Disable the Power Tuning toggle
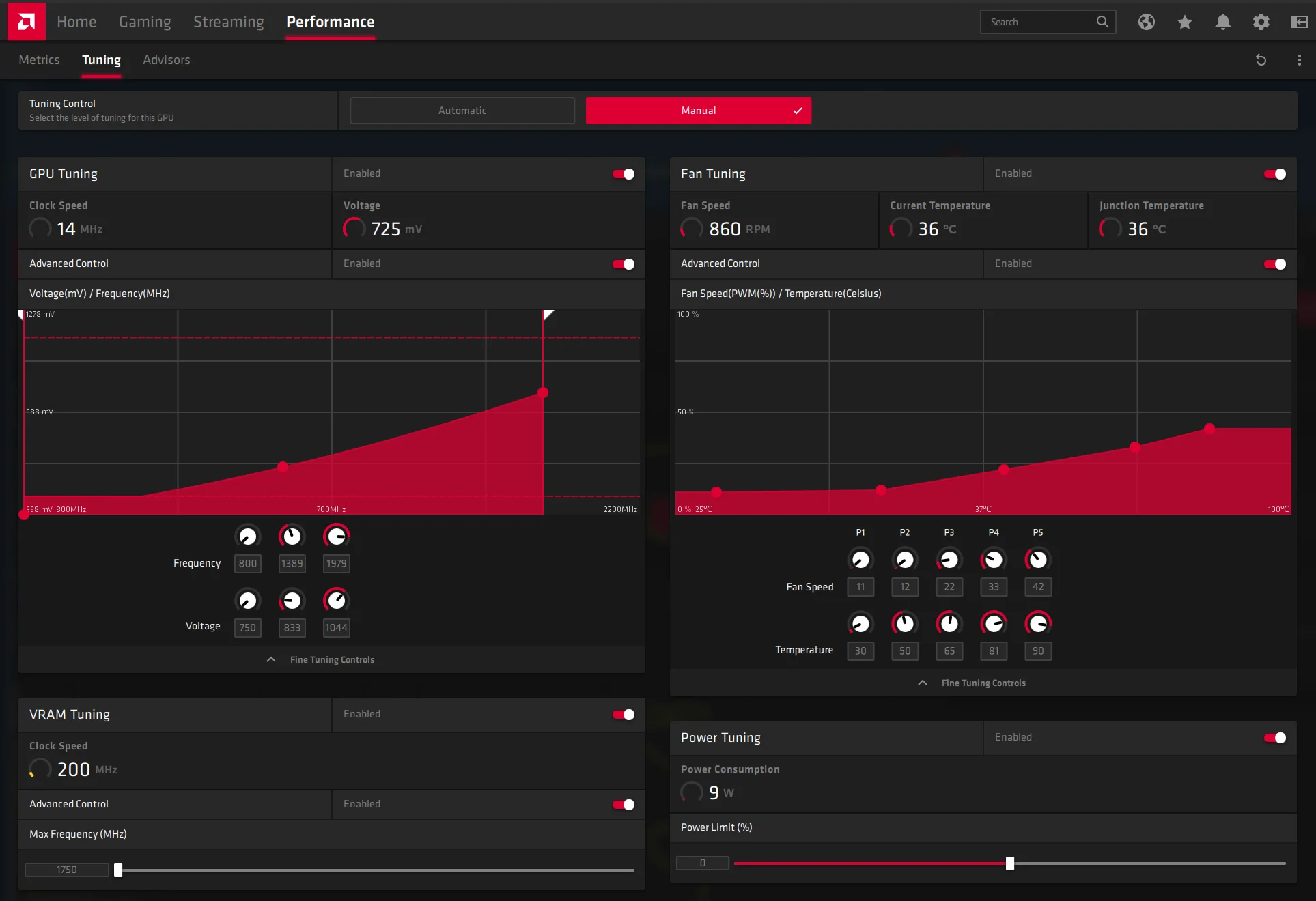The height and width of the screenshot is (901, 1316). click(x=1275, y=738)
